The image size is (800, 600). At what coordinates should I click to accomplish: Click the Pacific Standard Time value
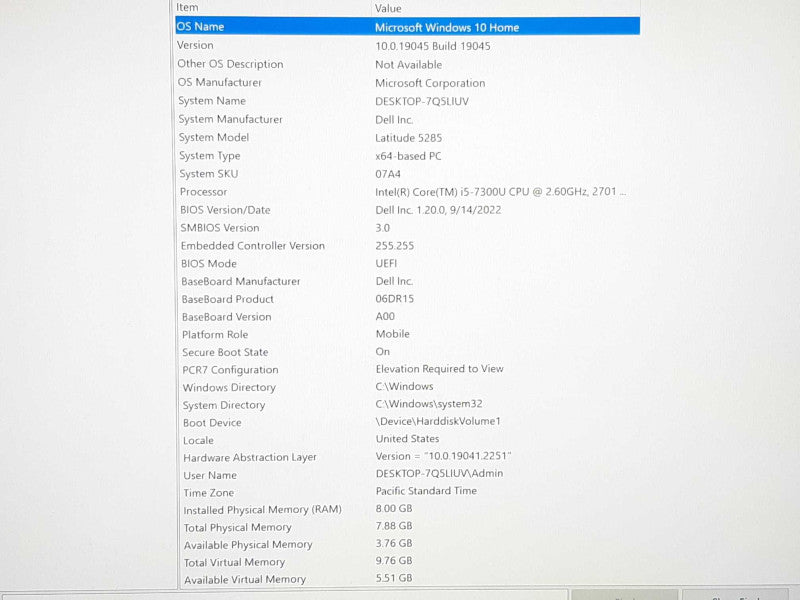[427, 491]
